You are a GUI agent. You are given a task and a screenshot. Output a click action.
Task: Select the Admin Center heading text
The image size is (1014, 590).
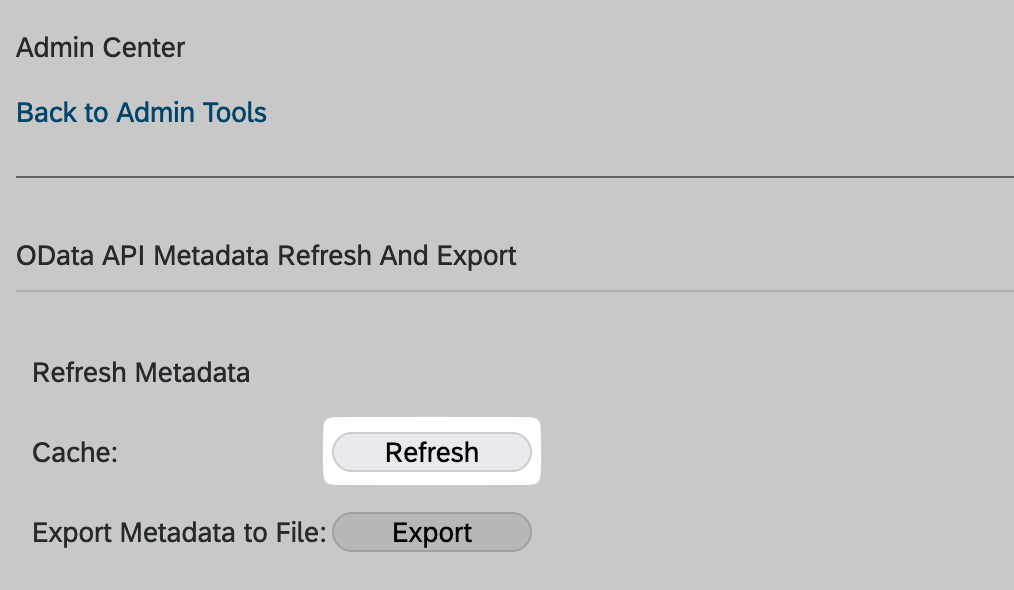tap(100, 48)
